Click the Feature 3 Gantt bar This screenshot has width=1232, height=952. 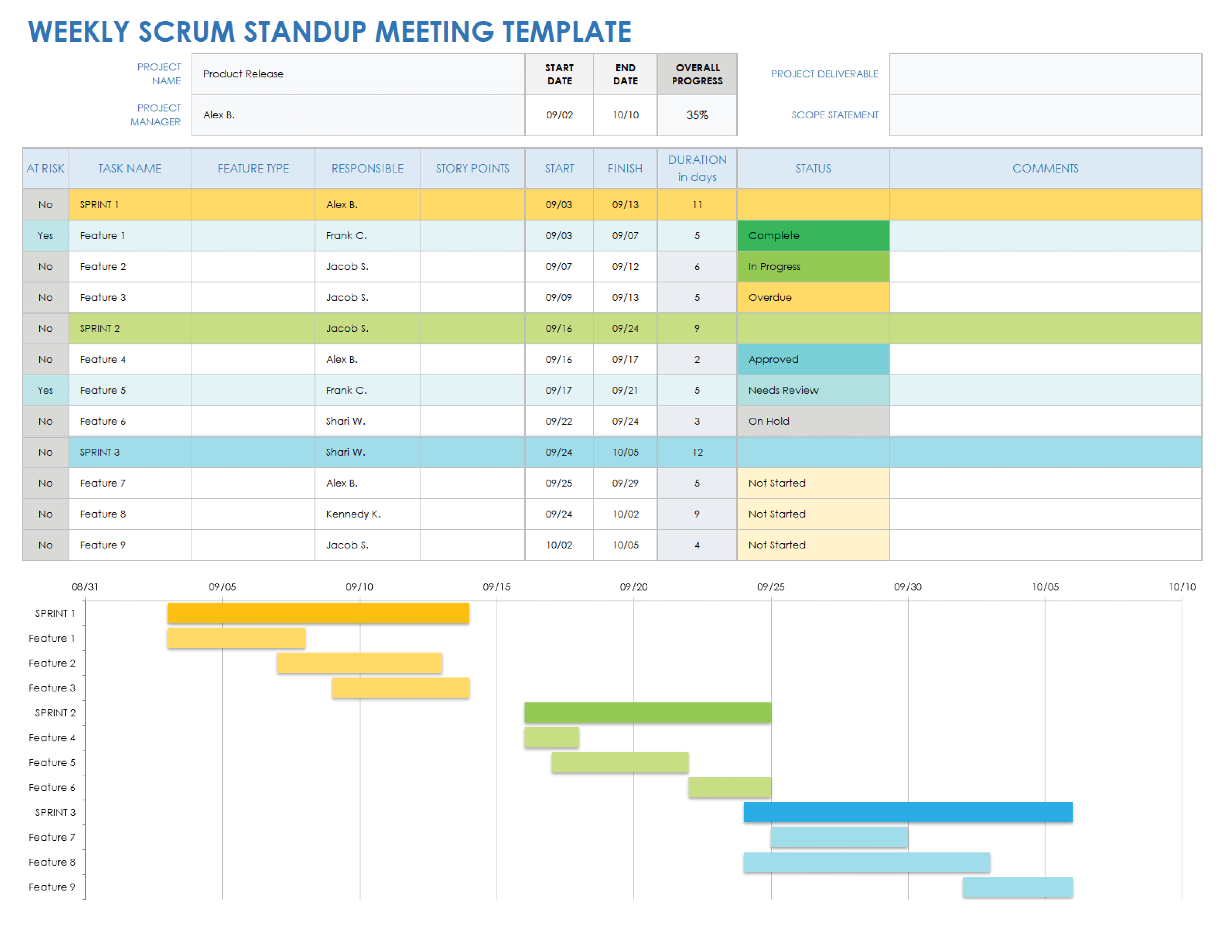[401, 687]
